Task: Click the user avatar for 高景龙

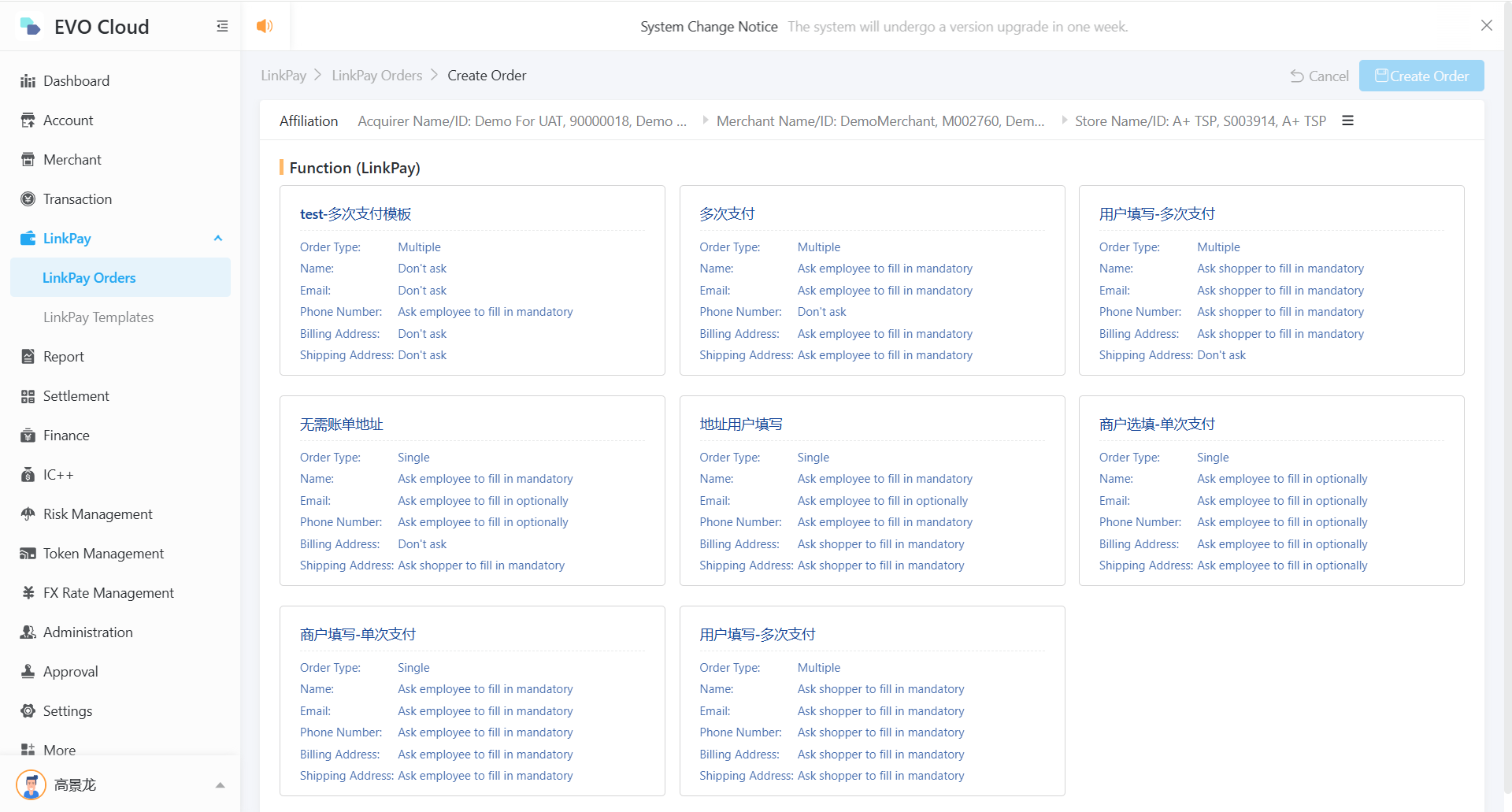Action: (x=31, y=785)
